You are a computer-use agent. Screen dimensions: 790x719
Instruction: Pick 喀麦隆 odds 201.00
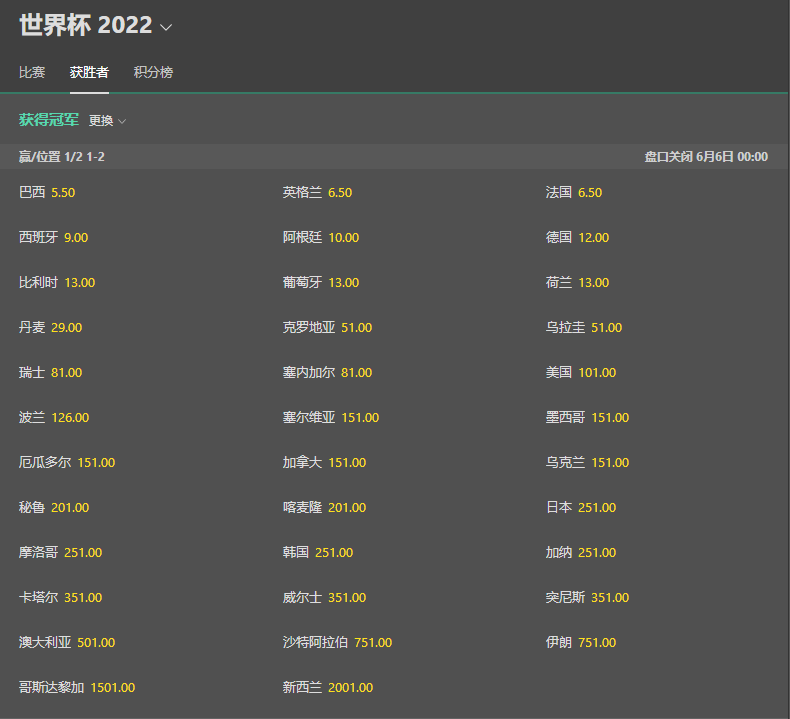(324, 507)
